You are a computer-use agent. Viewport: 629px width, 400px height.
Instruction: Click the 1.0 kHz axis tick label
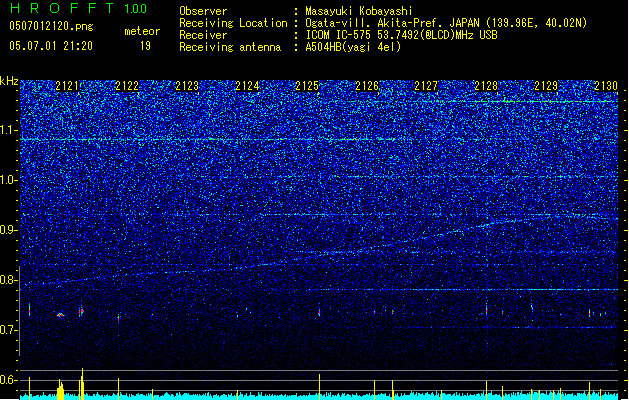[x=9, y=180]
